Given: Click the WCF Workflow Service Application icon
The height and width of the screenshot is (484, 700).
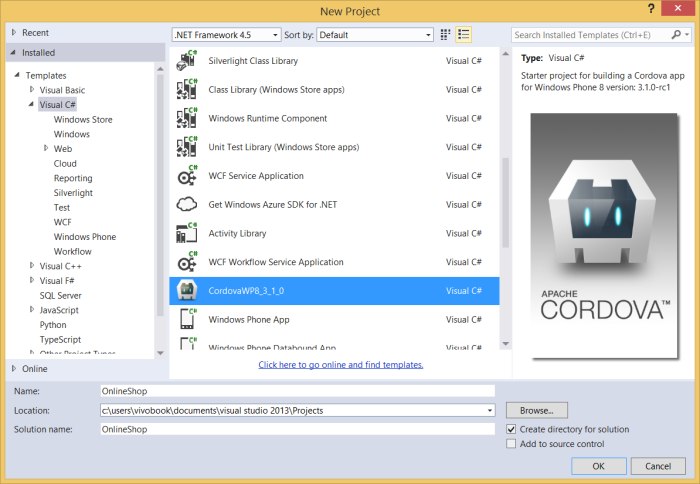Looking at the screenshot, I should click(187, 262).
